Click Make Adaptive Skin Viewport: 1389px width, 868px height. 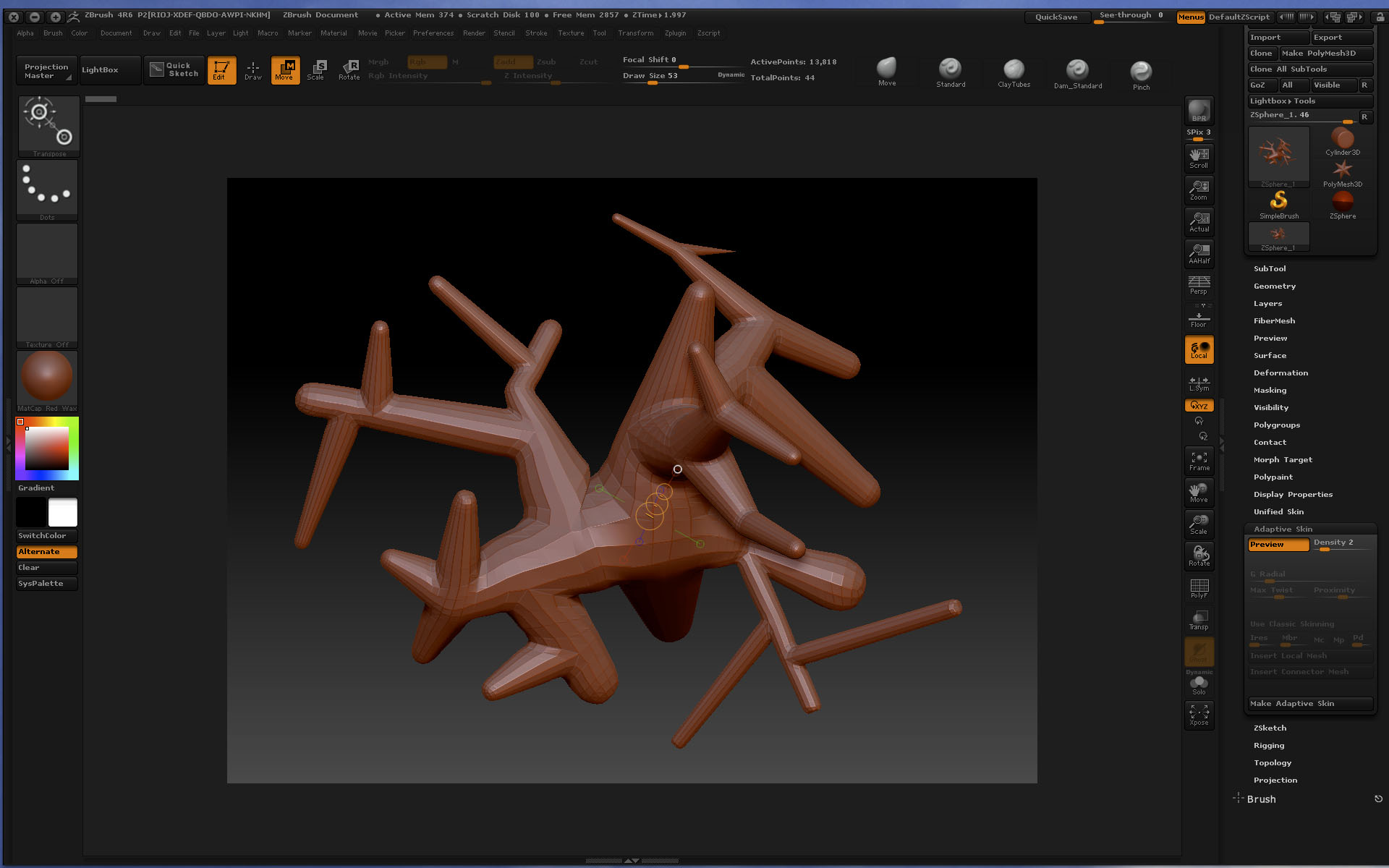tap(1310, 703)
